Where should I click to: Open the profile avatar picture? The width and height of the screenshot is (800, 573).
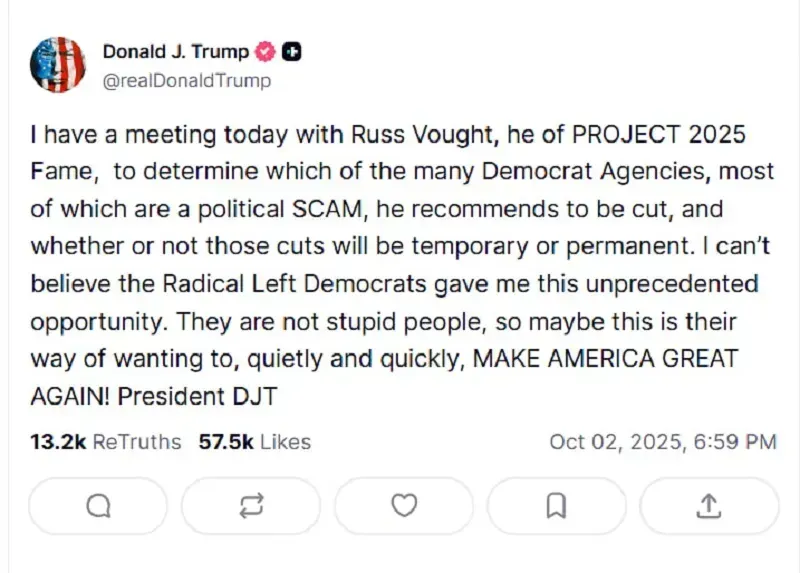pyautogui.click(x=58, y=65)
